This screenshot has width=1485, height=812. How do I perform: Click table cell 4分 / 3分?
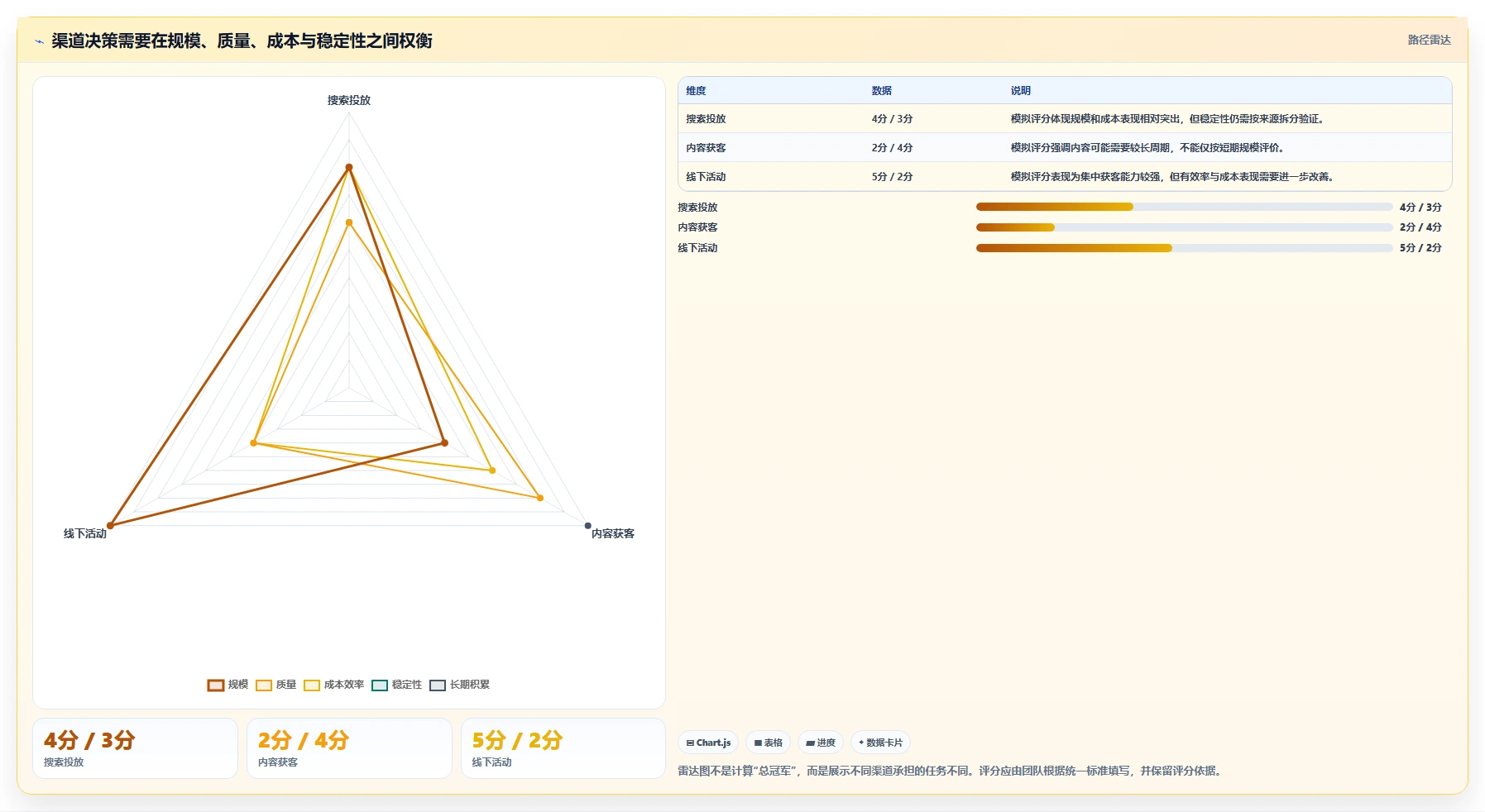pos(892,119)
